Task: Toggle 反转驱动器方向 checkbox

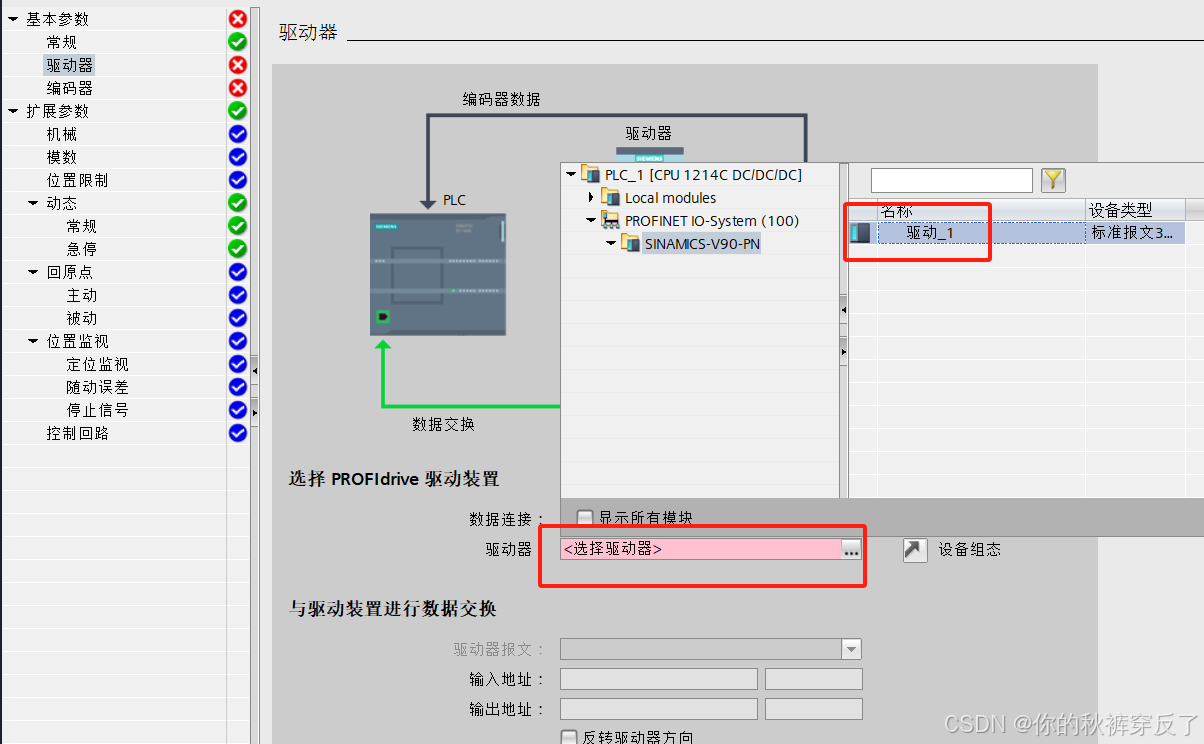Action: (569, 738)
